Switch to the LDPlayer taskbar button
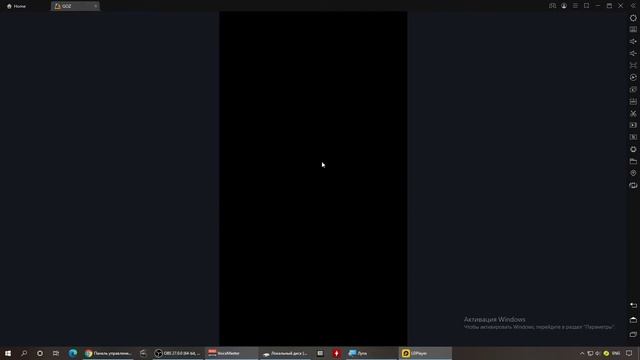Viewport: 640px width, 360px height. coord(424,353)
